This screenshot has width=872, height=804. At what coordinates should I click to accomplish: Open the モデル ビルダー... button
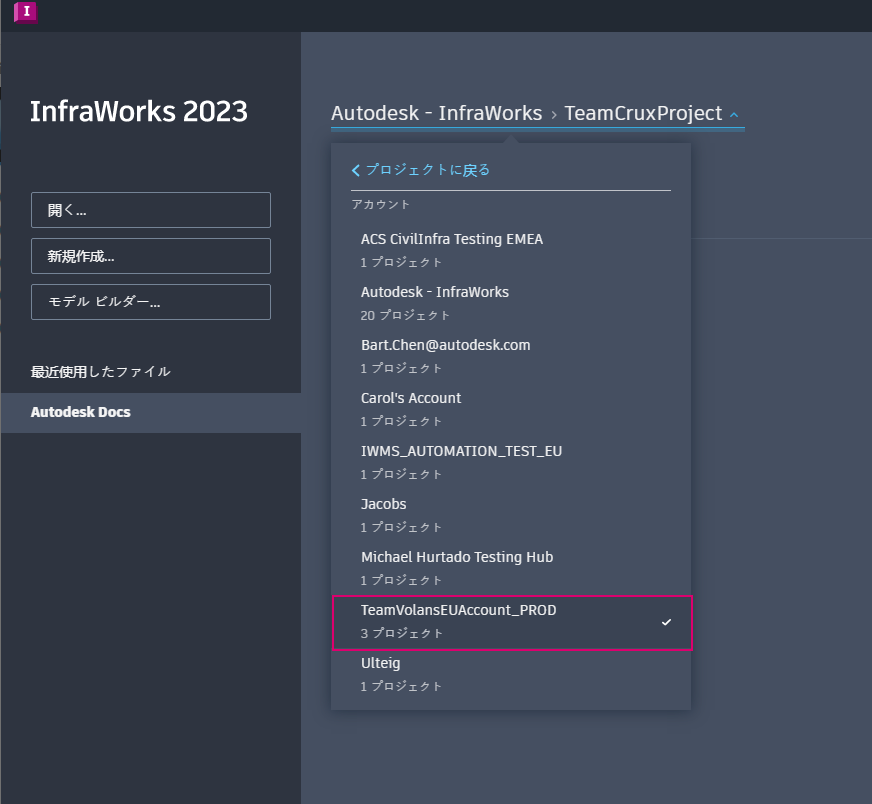click(151, 302)
